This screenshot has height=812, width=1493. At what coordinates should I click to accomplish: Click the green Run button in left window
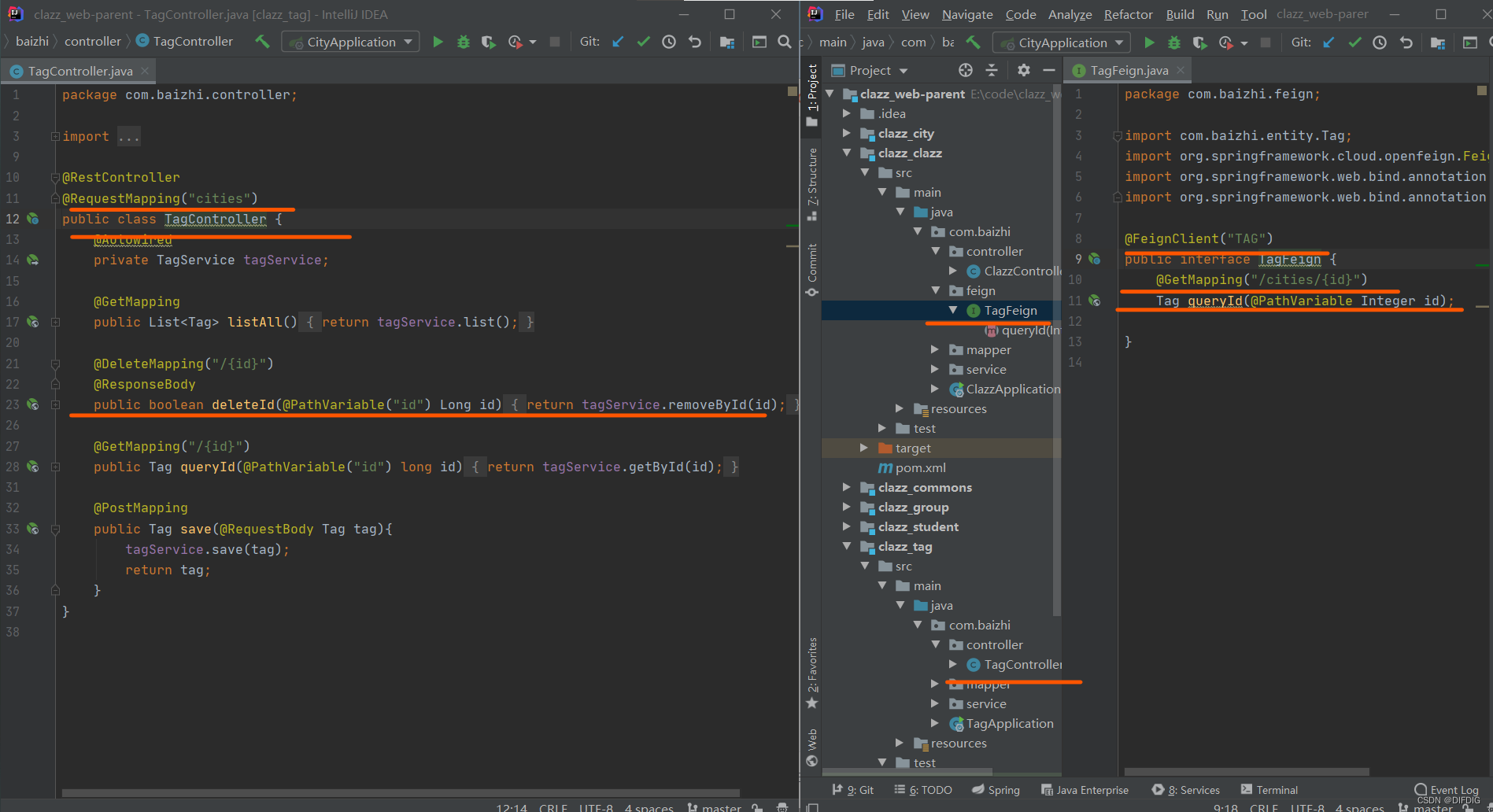coord(438,42)
